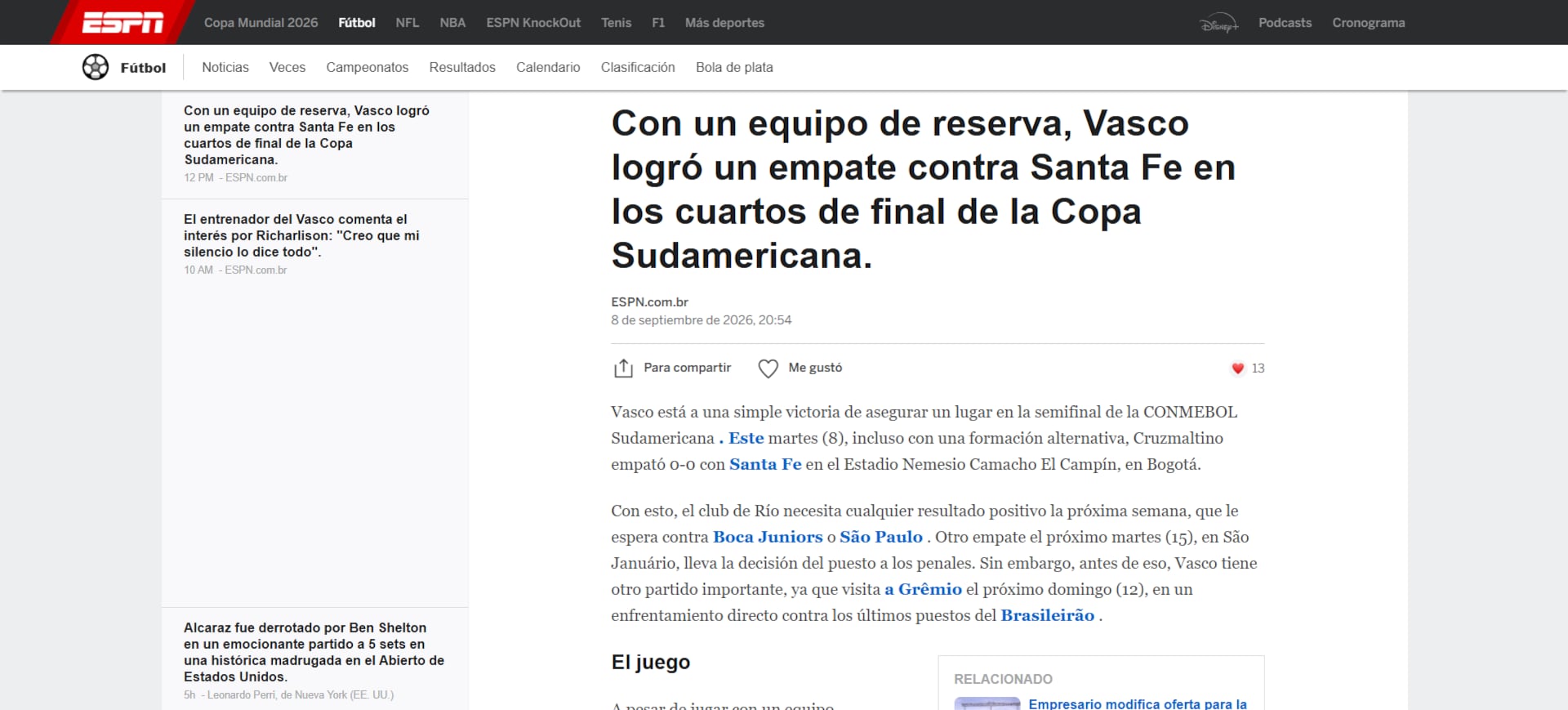Open sidebar story about Vasco reserve team draw

(306, 135)
